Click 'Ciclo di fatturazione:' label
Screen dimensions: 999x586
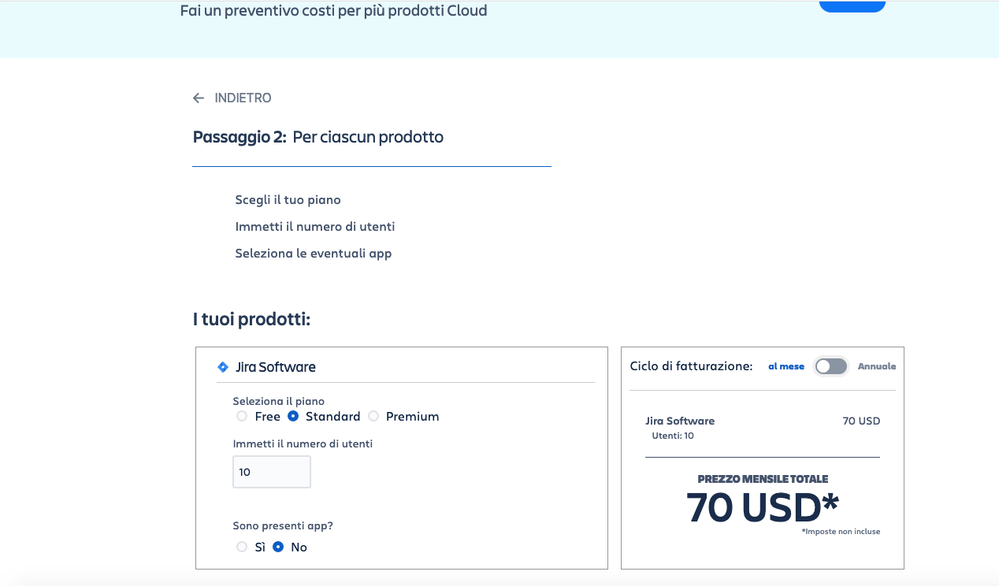[691, 366]
